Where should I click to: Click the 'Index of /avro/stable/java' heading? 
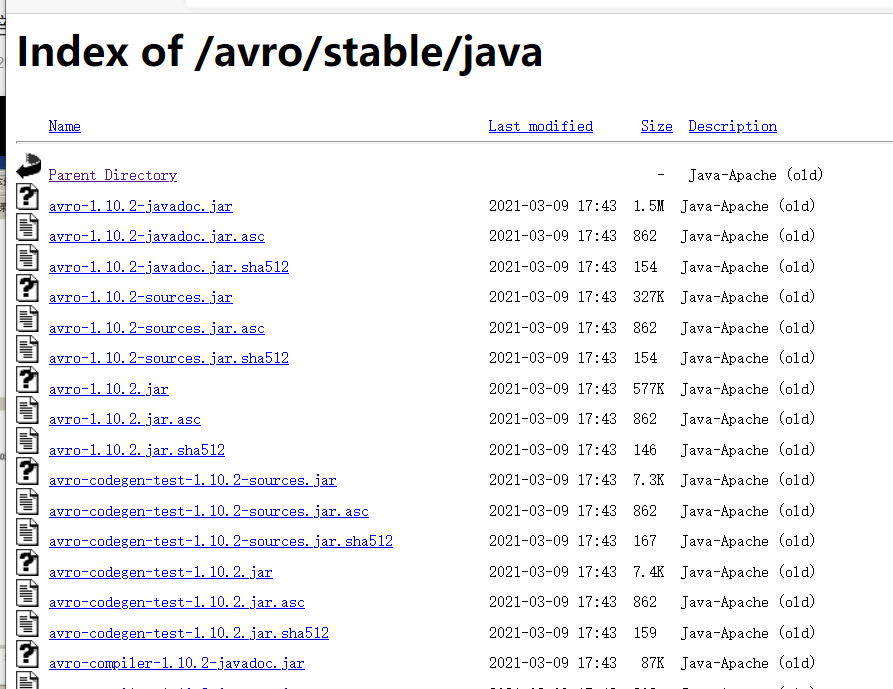(279, 52)
